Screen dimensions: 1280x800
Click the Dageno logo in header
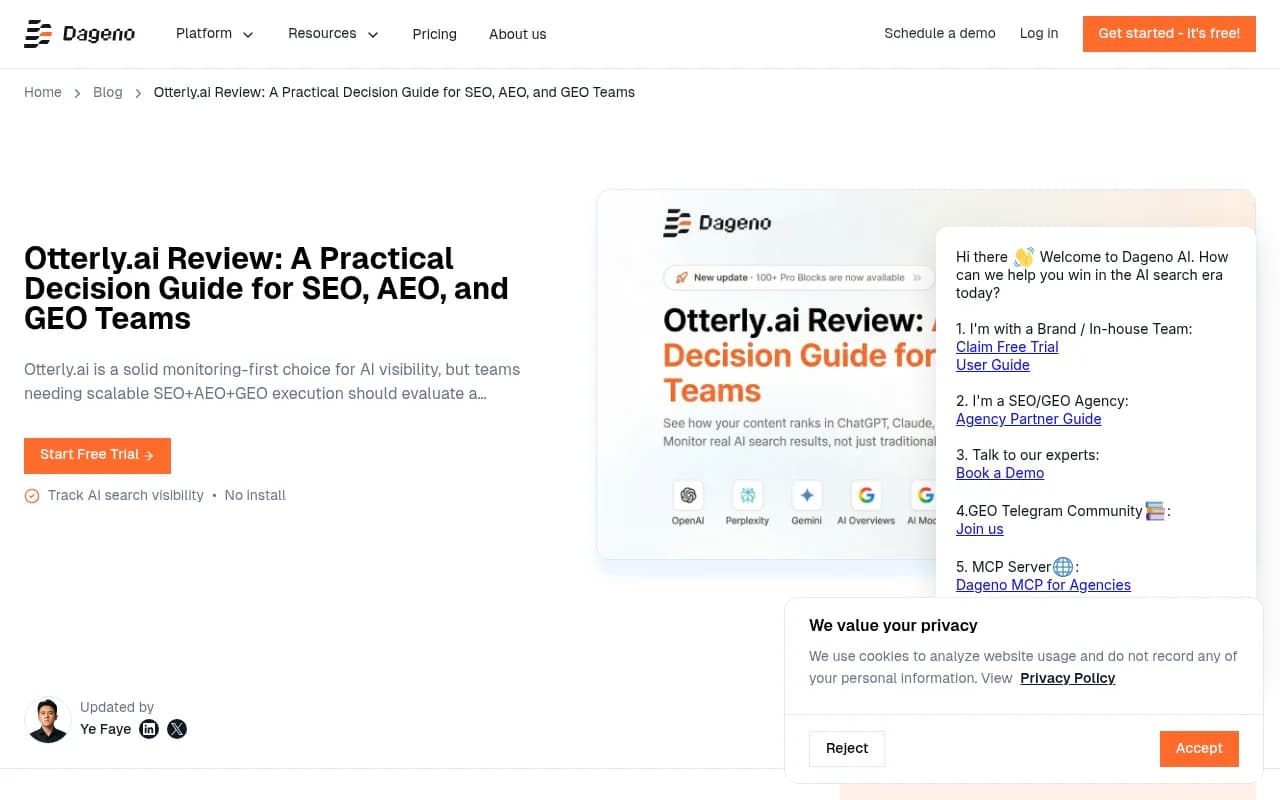(x=79, y=34)
